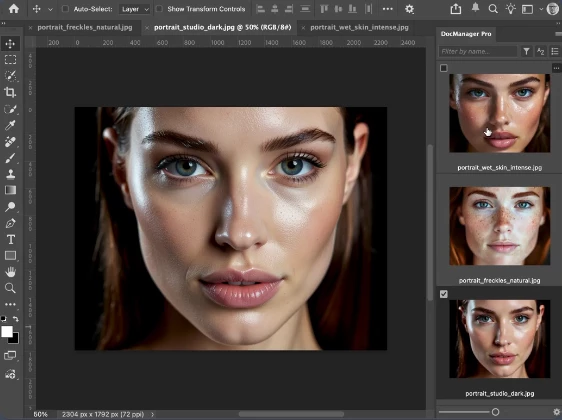
Task: Click the DocManager Pro filter funnel icon
Action: tap(526, 52)
